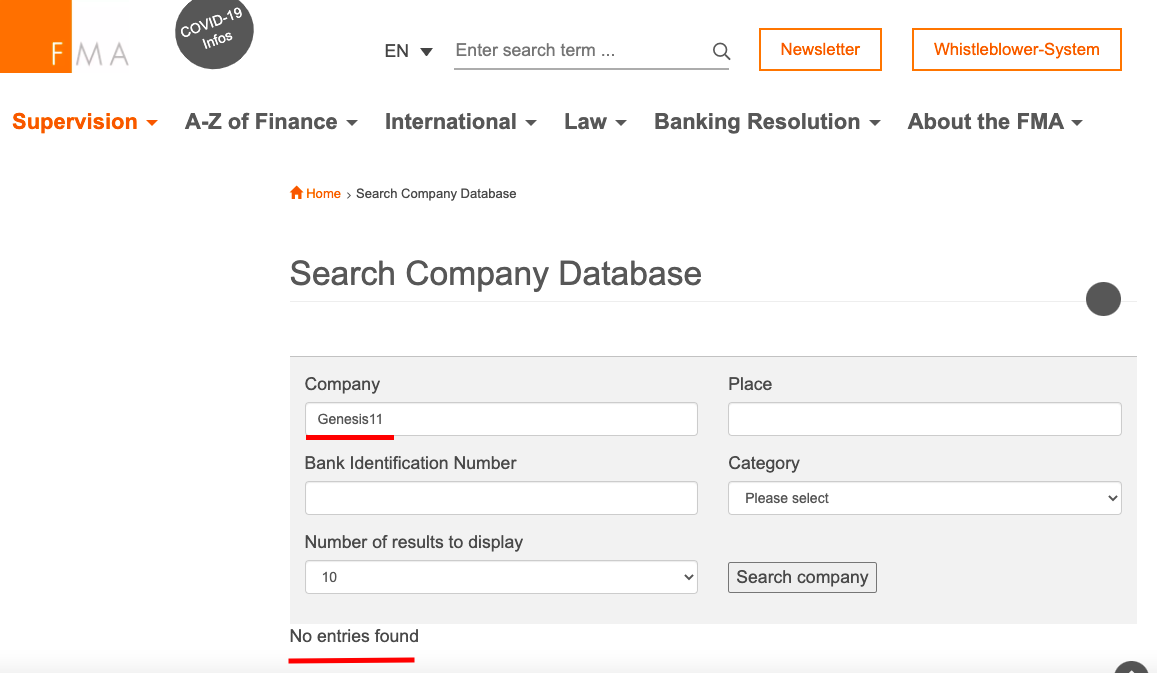
Task: Click the orange home icon in breadcrumb
Action: (x=297, y=193)
